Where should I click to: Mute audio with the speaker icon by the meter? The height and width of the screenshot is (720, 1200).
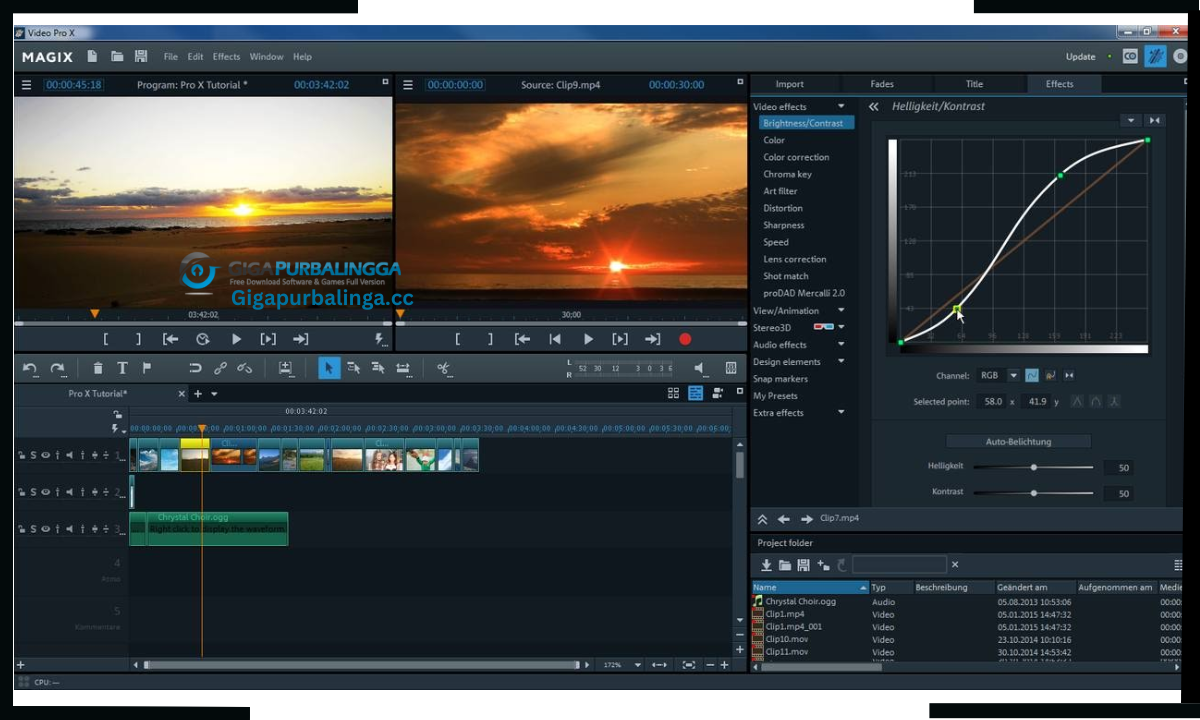coord(699,368)
